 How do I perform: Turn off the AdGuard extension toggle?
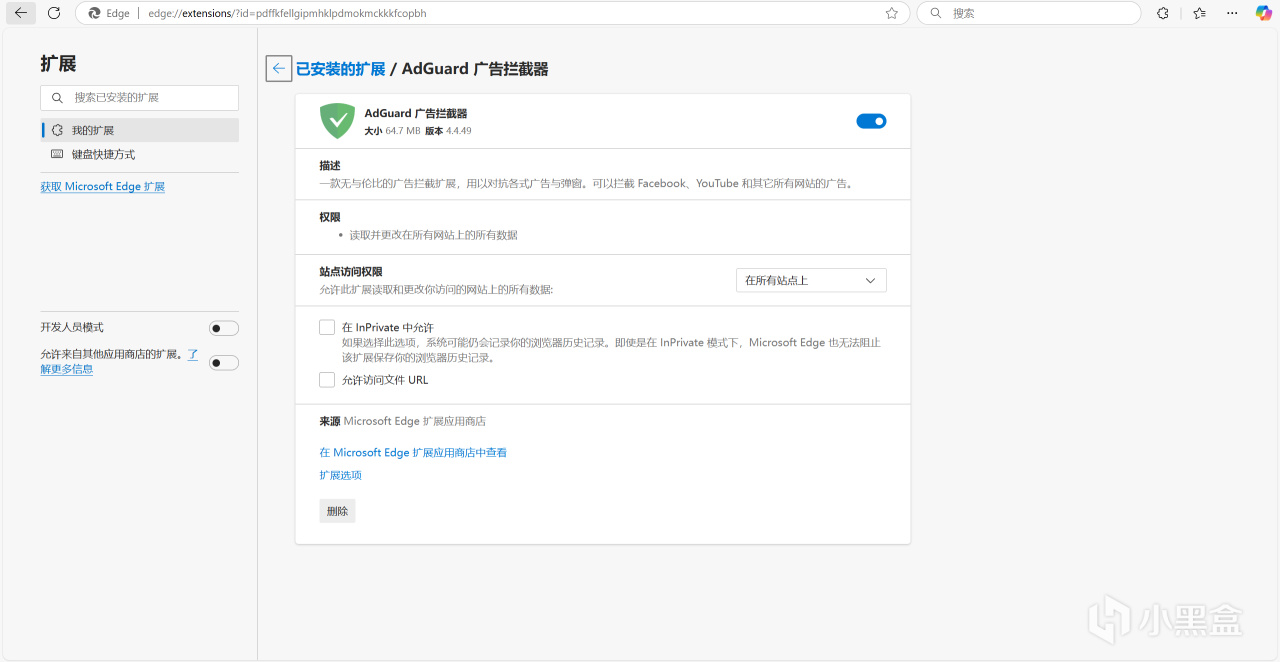[x=871, y=121]
